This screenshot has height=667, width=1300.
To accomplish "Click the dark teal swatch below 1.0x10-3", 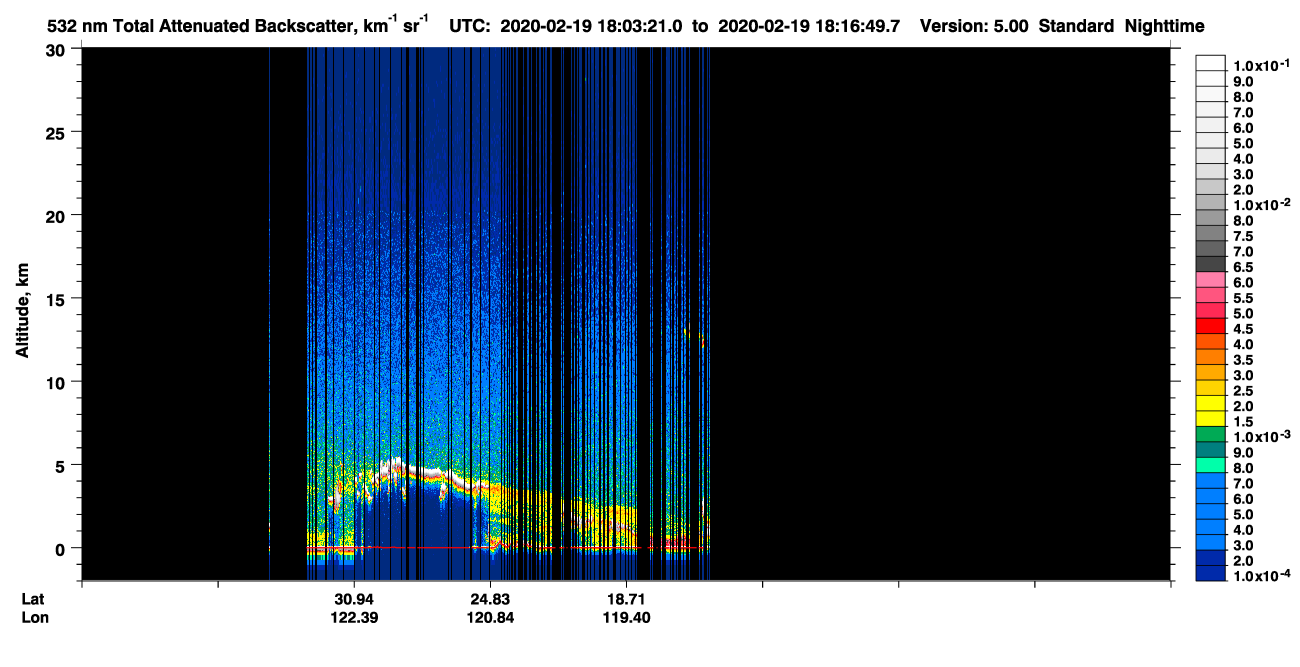I will coord(1210,449).
